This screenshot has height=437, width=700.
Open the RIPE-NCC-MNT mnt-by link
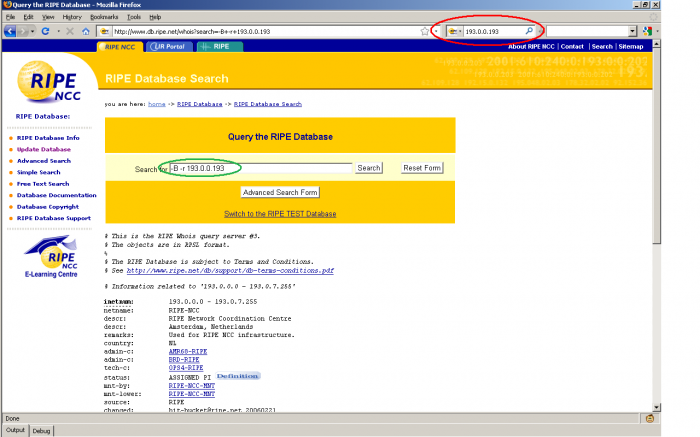pos(192,386)
